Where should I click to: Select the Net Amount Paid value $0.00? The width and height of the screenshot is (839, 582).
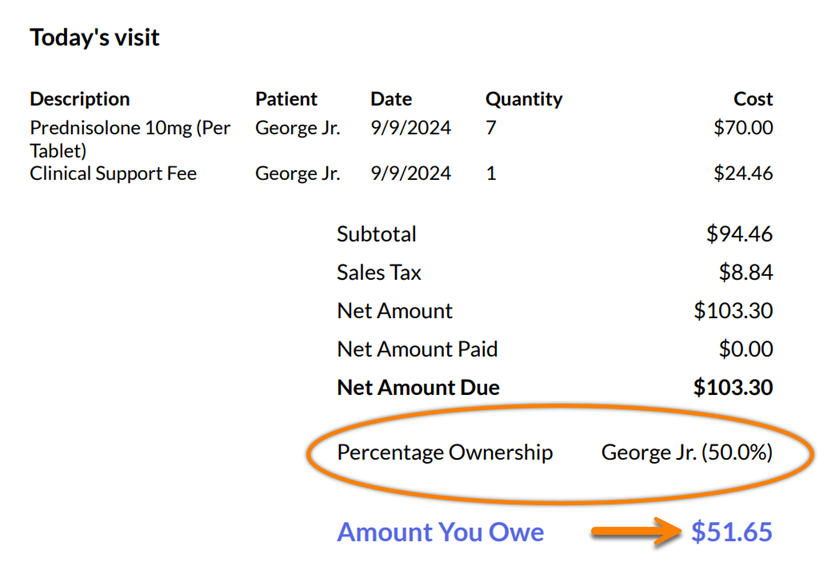(x=745, y=349)
